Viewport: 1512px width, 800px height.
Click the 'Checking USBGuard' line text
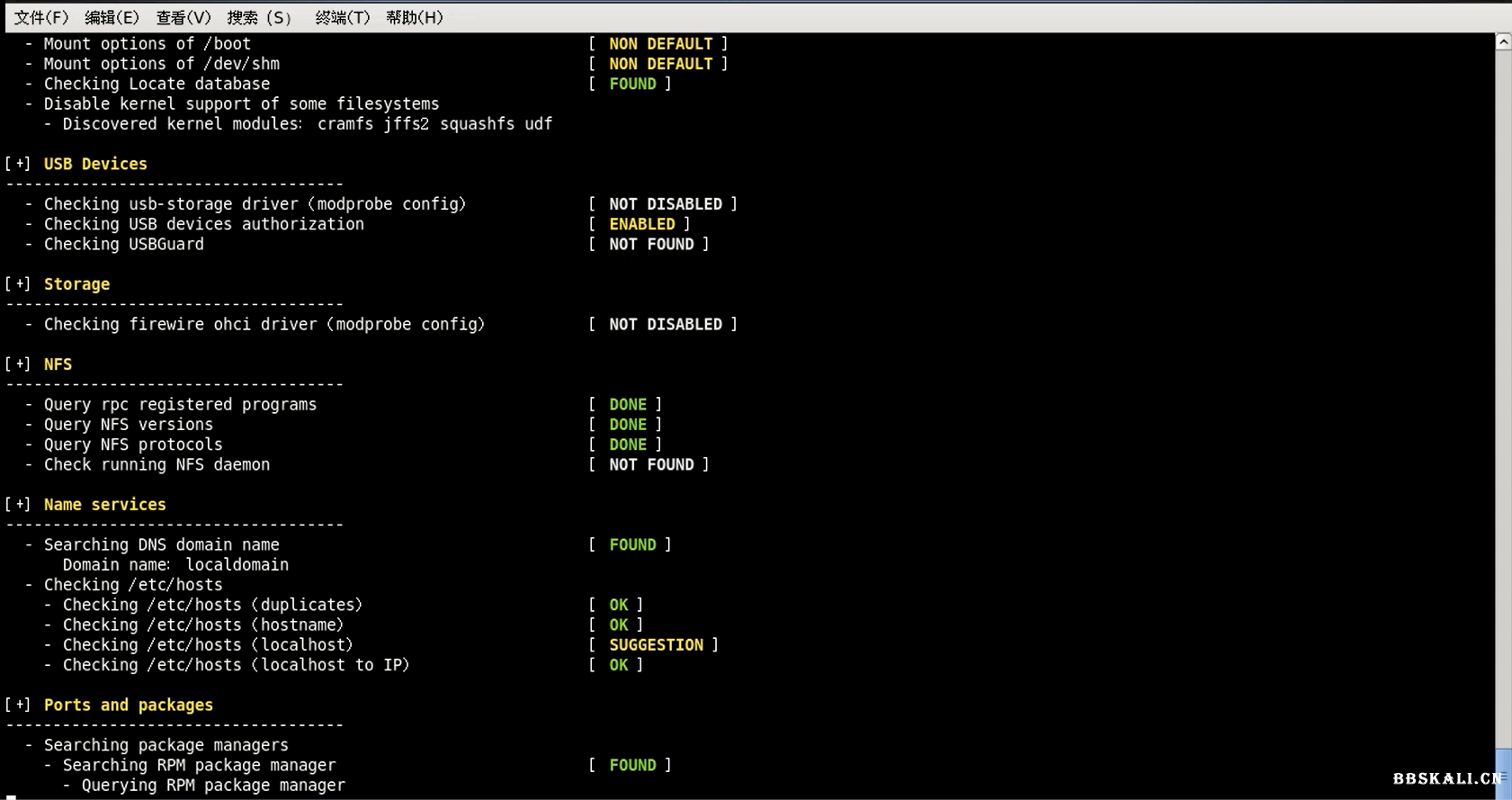(124, 245)
